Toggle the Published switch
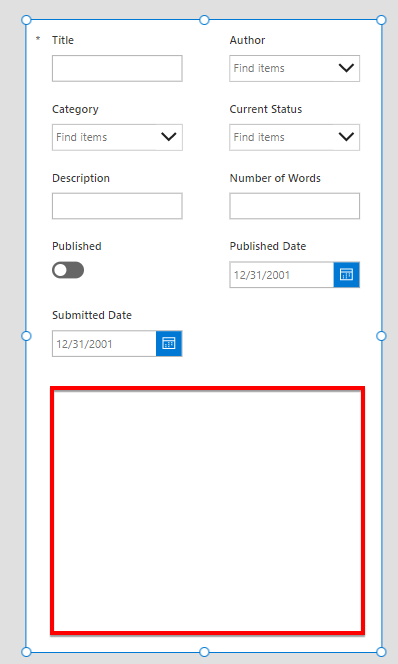Screen dimensions: 398x664 68,270
